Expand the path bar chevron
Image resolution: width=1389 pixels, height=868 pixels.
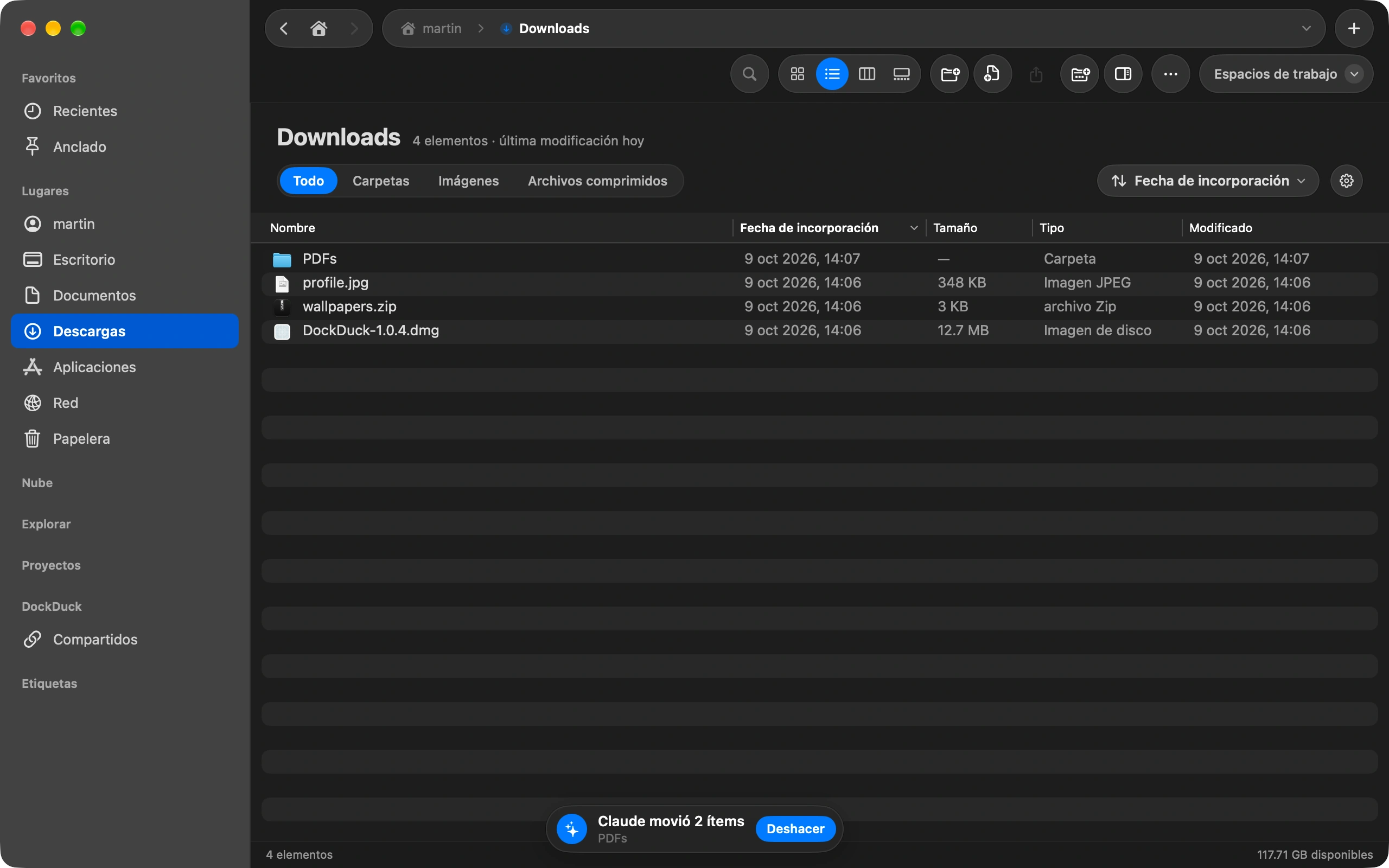pyautogui.click(x=1307, y=28)
